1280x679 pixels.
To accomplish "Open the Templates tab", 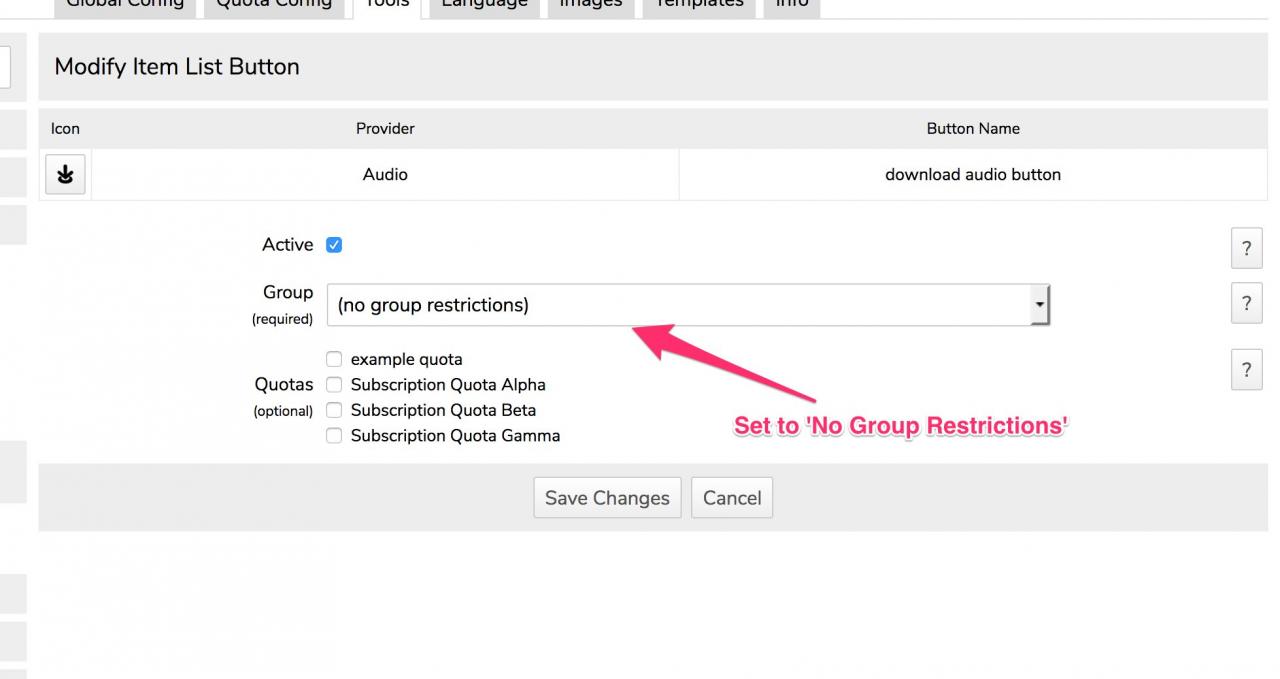I will [699, 5].
